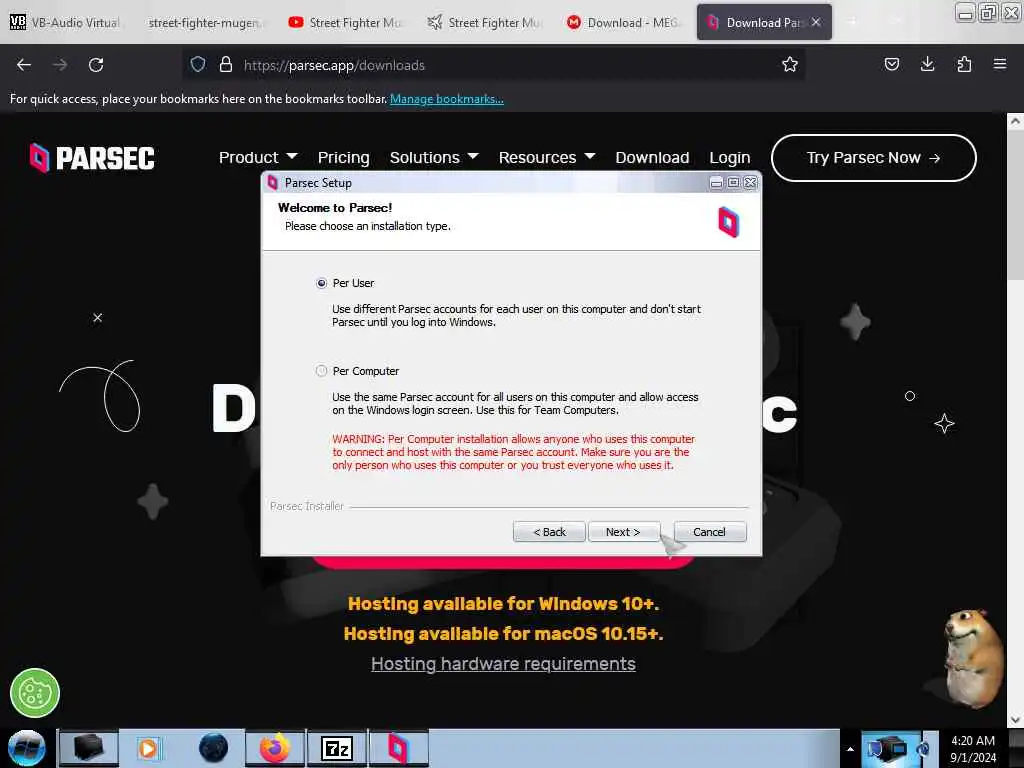The width and height of the screenshot is (1024, 768).
Task: Click the Firefox forward arrow
Action: [x=59, y=65]
